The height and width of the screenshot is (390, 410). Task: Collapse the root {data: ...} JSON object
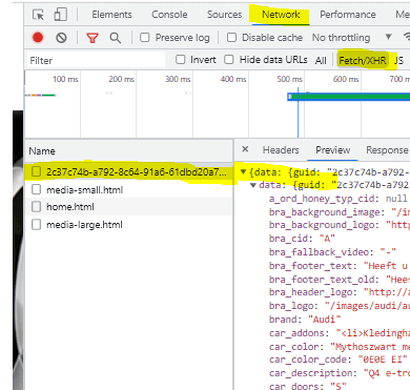tap(243, 172)
